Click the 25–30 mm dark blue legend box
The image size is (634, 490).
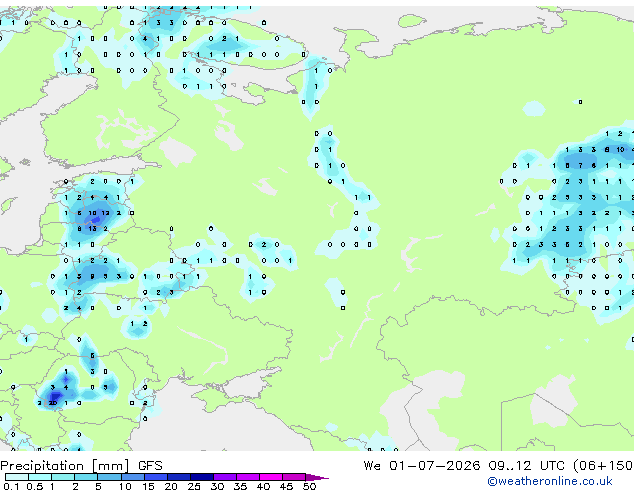point(202,477)
